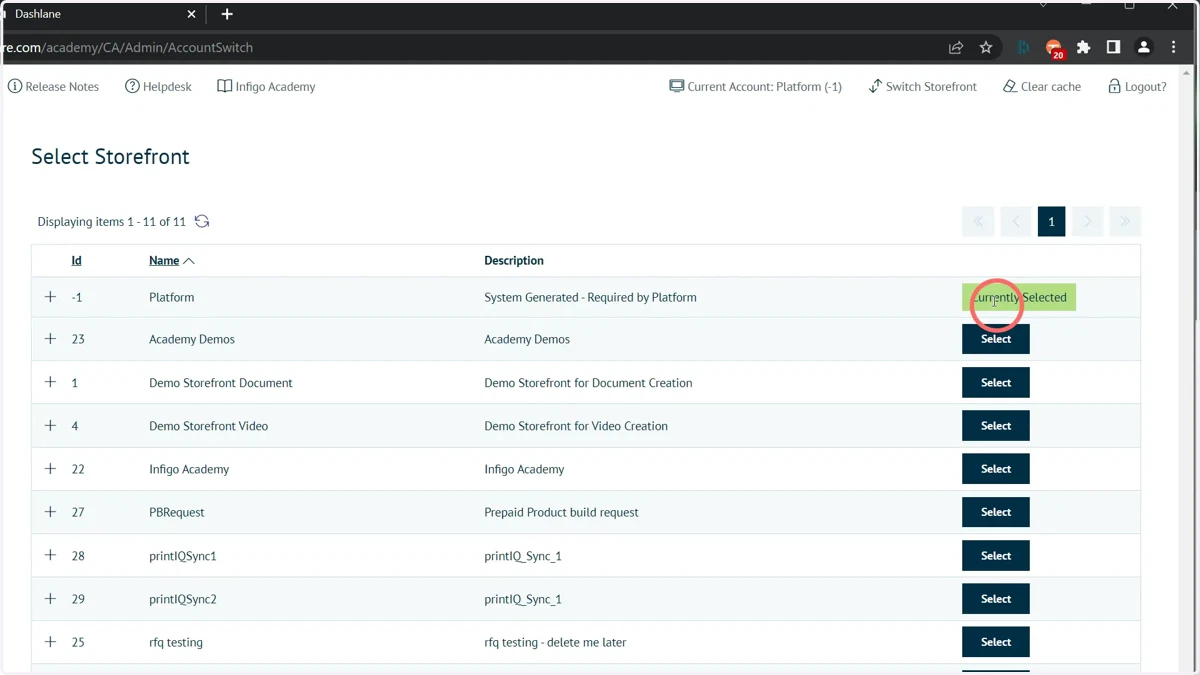Switch to the Dashlane tab
The image size is (1200, 675).
100,15
